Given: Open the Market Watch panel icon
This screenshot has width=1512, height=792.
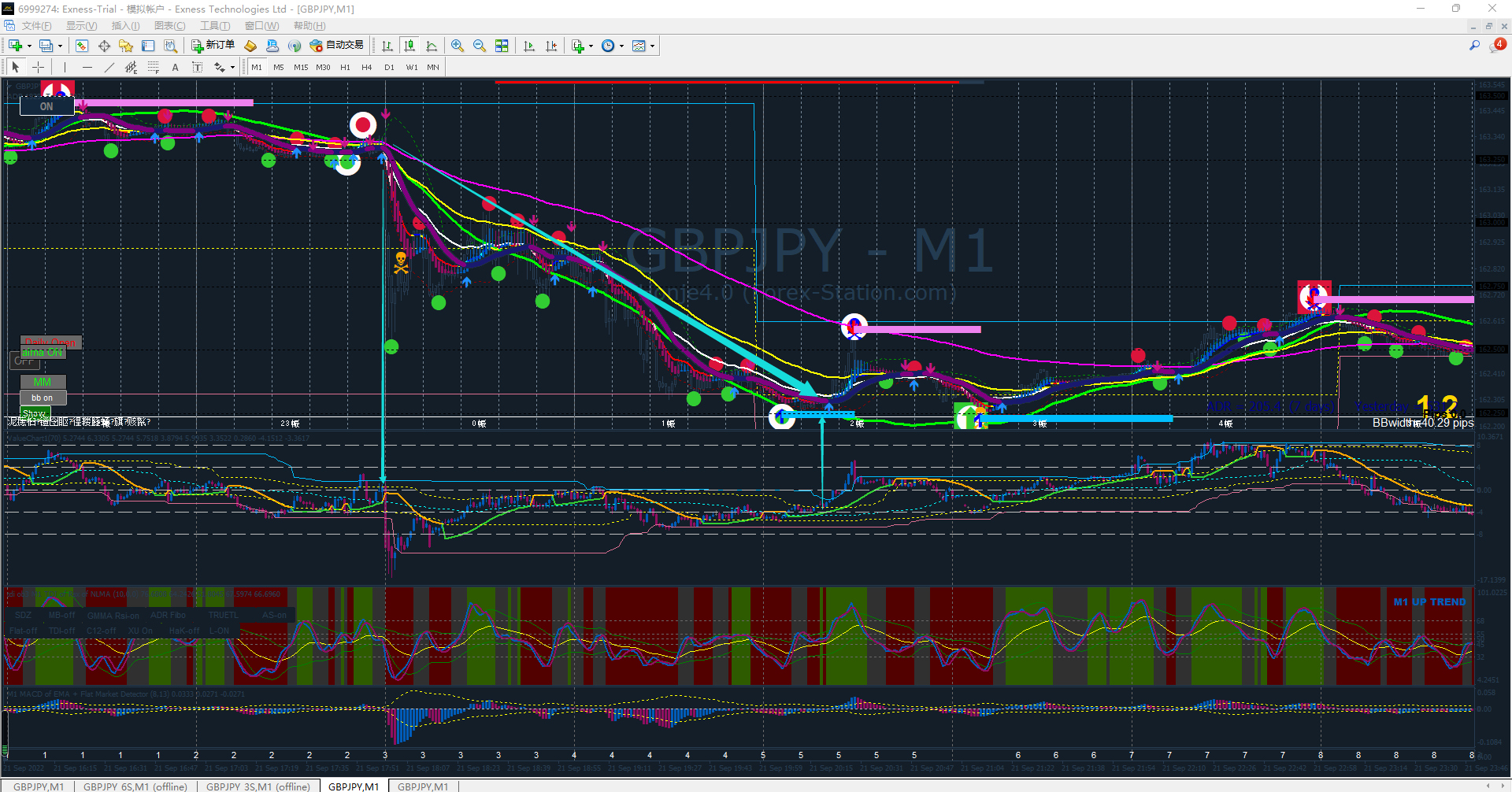Looking at the screenshot, I should [x=82, y=46].
